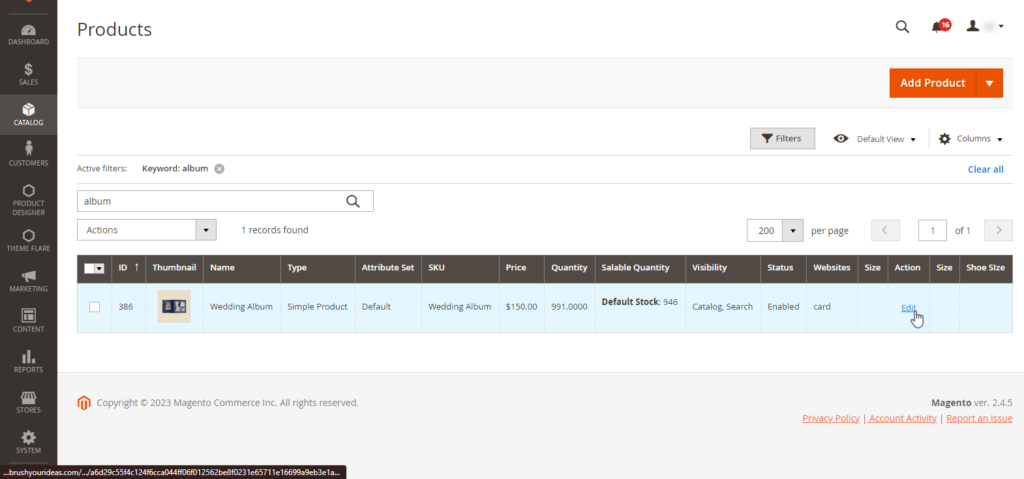Image resolution: width=1024 pixels, height=479 pixels.
Task: Click the Magento logo in the footer
Action: pos(83,403)
